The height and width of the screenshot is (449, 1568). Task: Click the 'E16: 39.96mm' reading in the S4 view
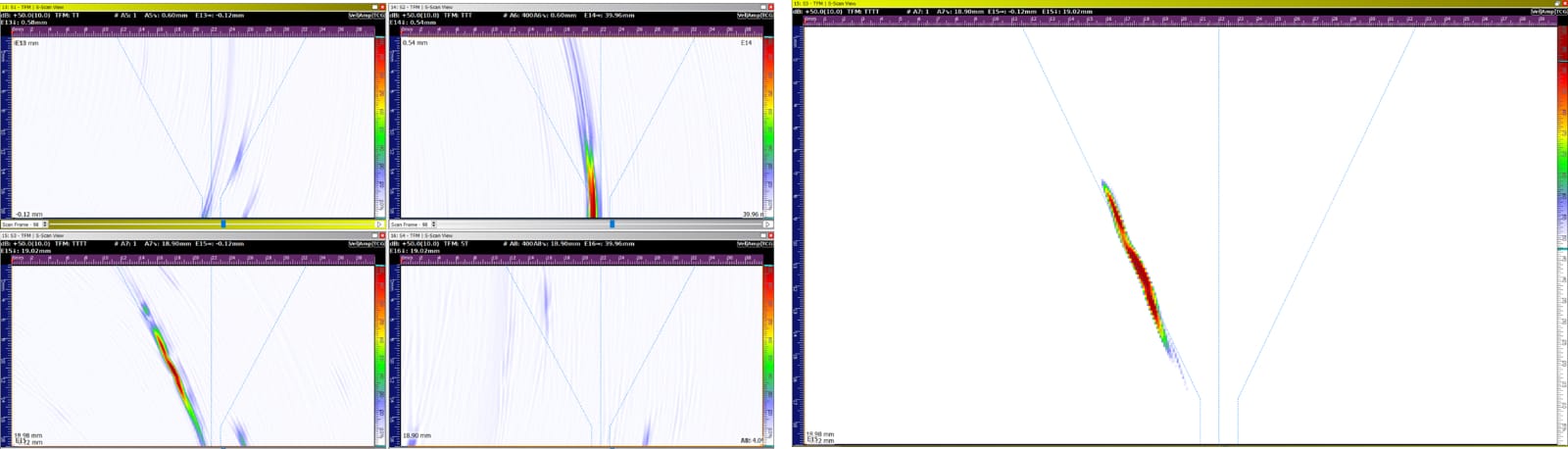(610, 244)
